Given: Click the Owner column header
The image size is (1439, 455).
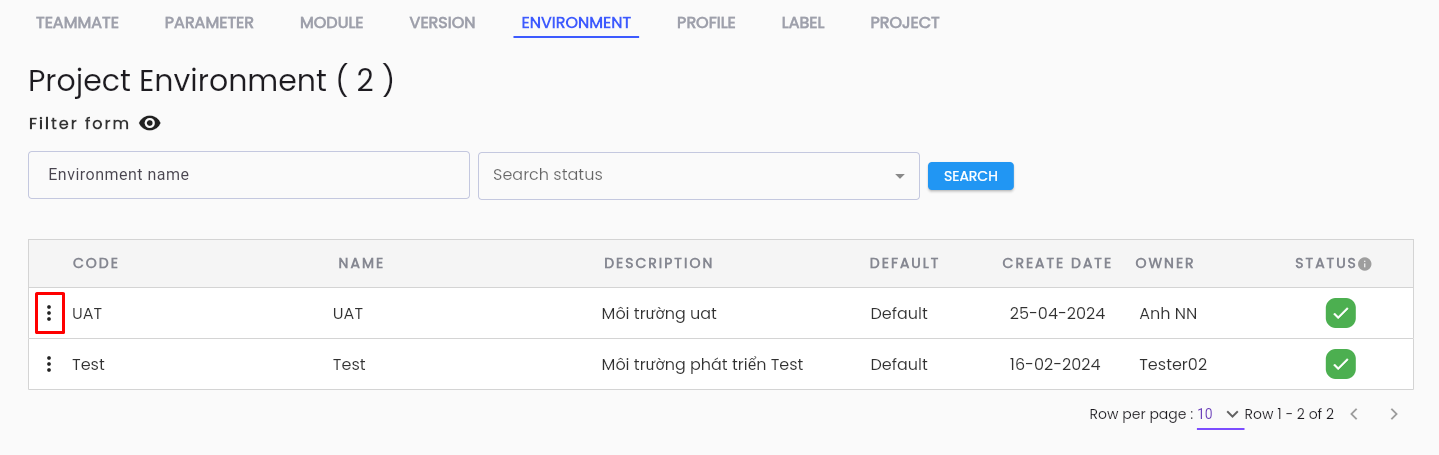Looking at the screenshot, I should point(1165,264).
